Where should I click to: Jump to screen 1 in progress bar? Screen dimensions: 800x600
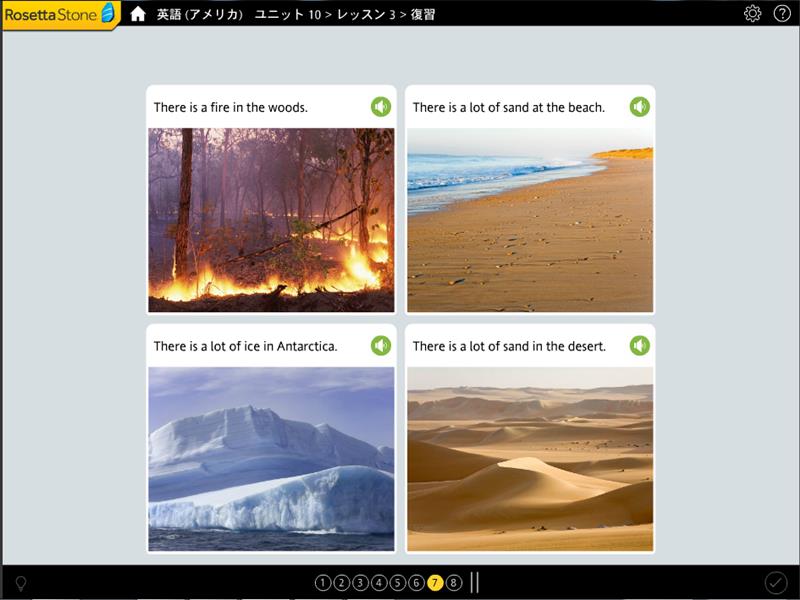coord(323,582)
